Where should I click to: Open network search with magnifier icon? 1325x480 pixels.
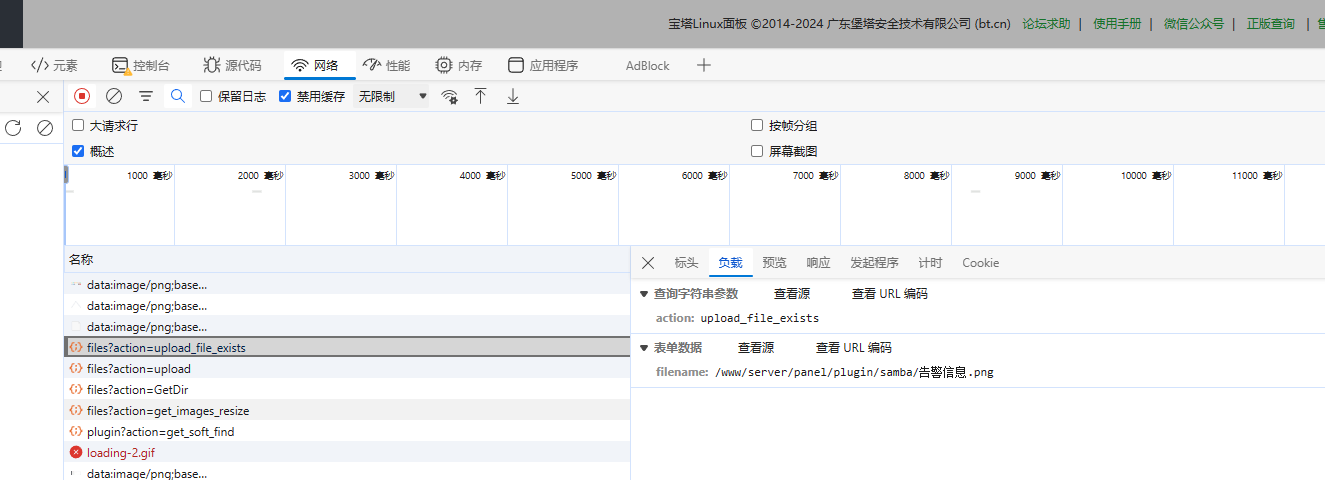(x=178, y=96)
